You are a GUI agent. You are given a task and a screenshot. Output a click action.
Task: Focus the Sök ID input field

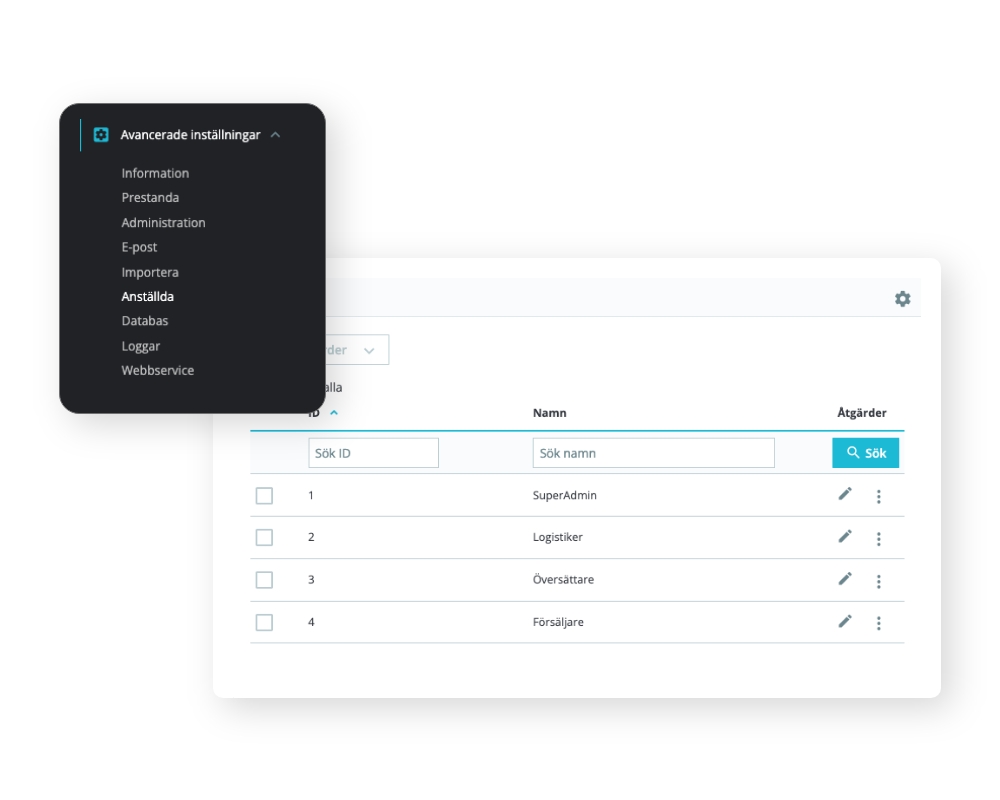(x=373, y=453)
